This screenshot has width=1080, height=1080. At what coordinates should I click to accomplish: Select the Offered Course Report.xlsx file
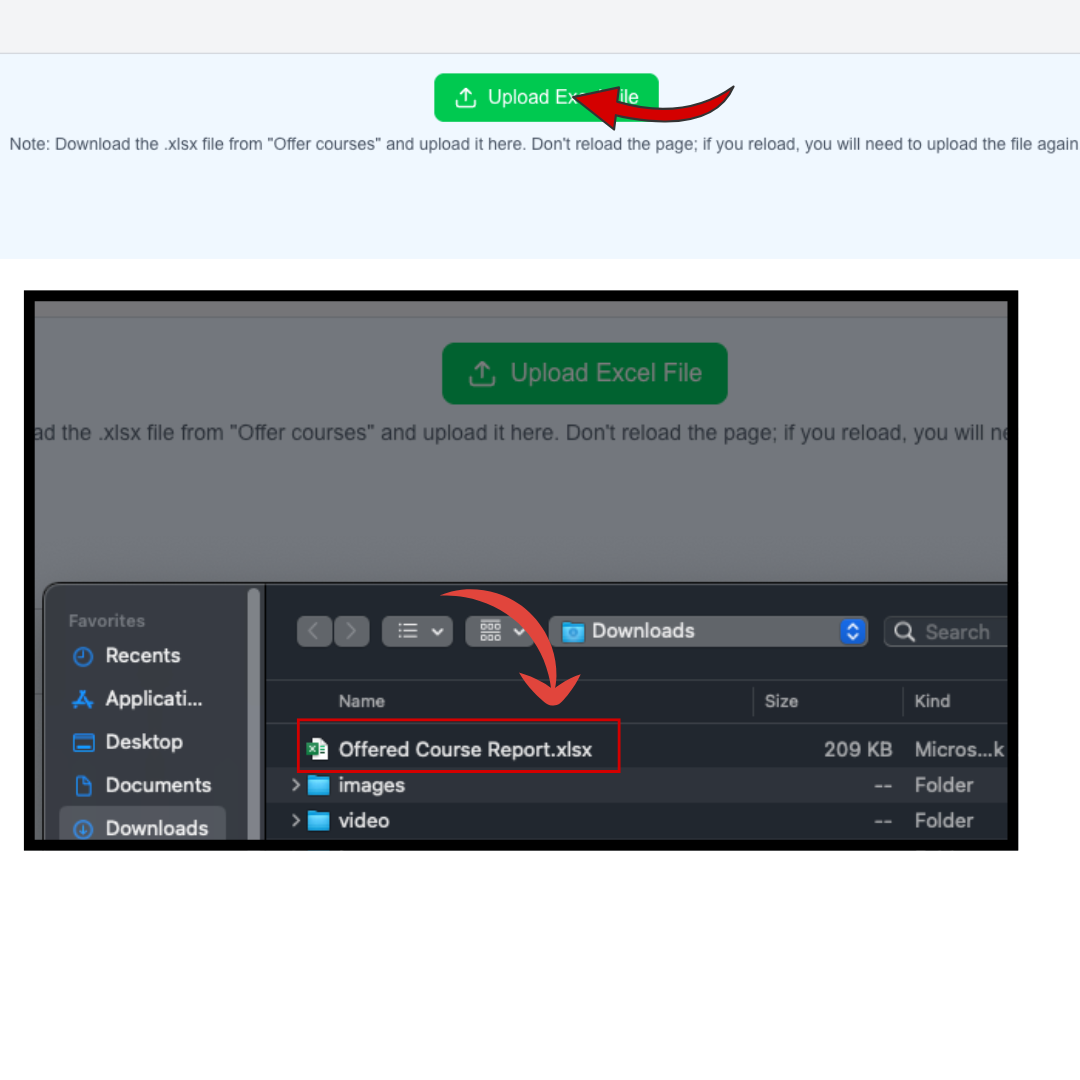pyautogui.click(x=465, y=749)
